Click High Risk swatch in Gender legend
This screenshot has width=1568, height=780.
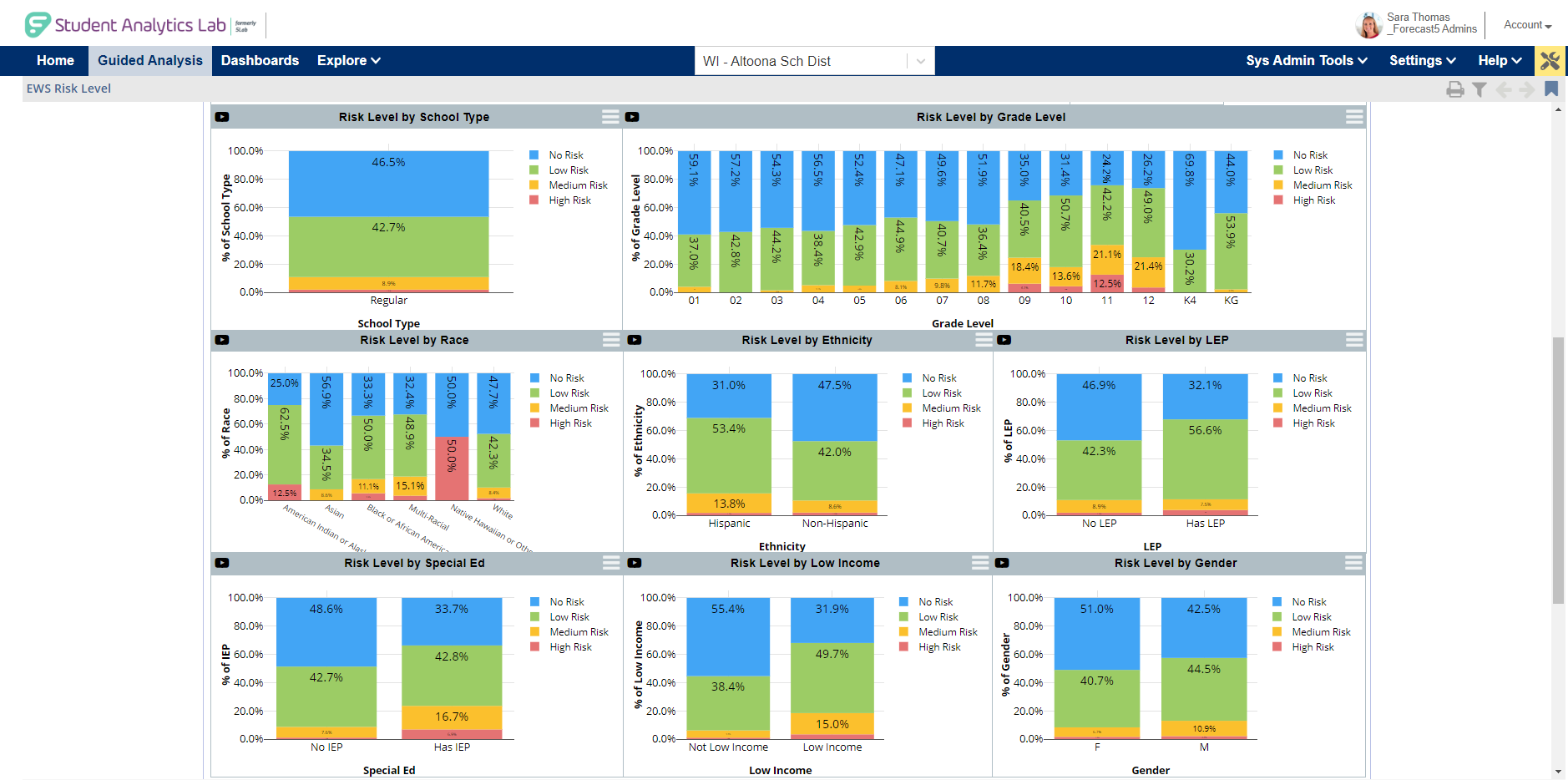1277,647
